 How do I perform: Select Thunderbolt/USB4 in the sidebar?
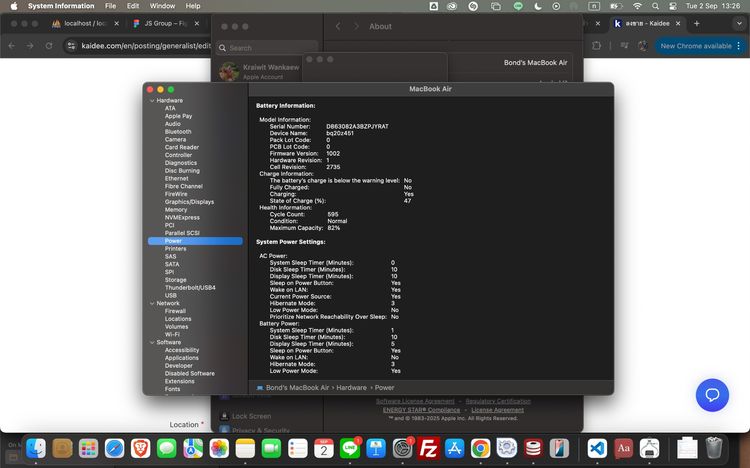[190, 288]
